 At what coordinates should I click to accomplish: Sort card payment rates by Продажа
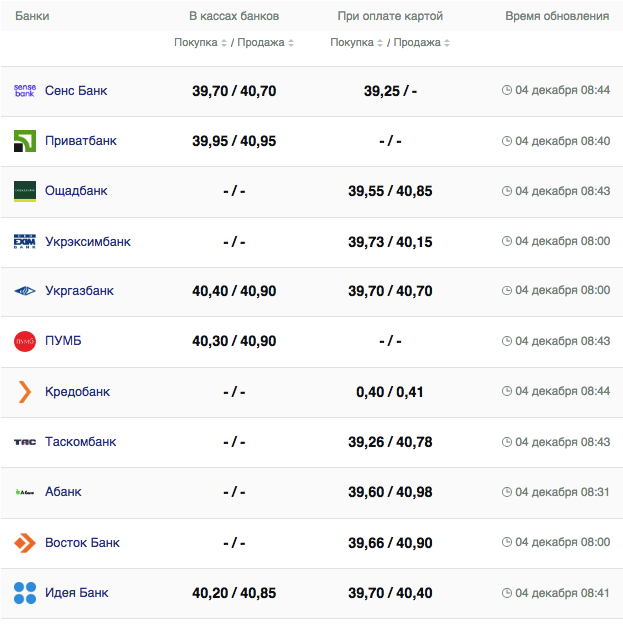pos(421,43)
